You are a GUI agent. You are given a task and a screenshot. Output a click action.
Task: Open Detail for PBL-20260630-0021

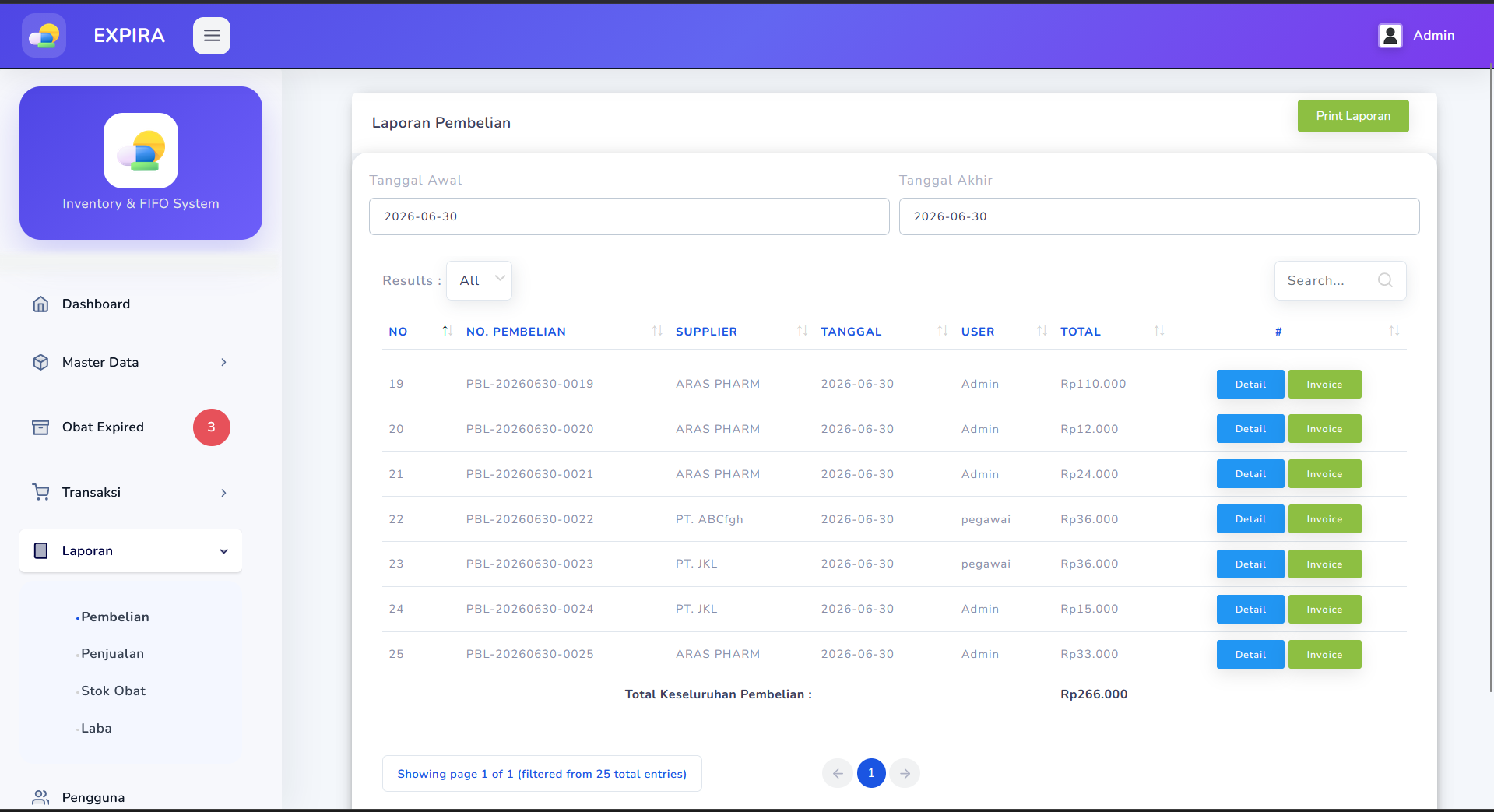[1250, 474]
